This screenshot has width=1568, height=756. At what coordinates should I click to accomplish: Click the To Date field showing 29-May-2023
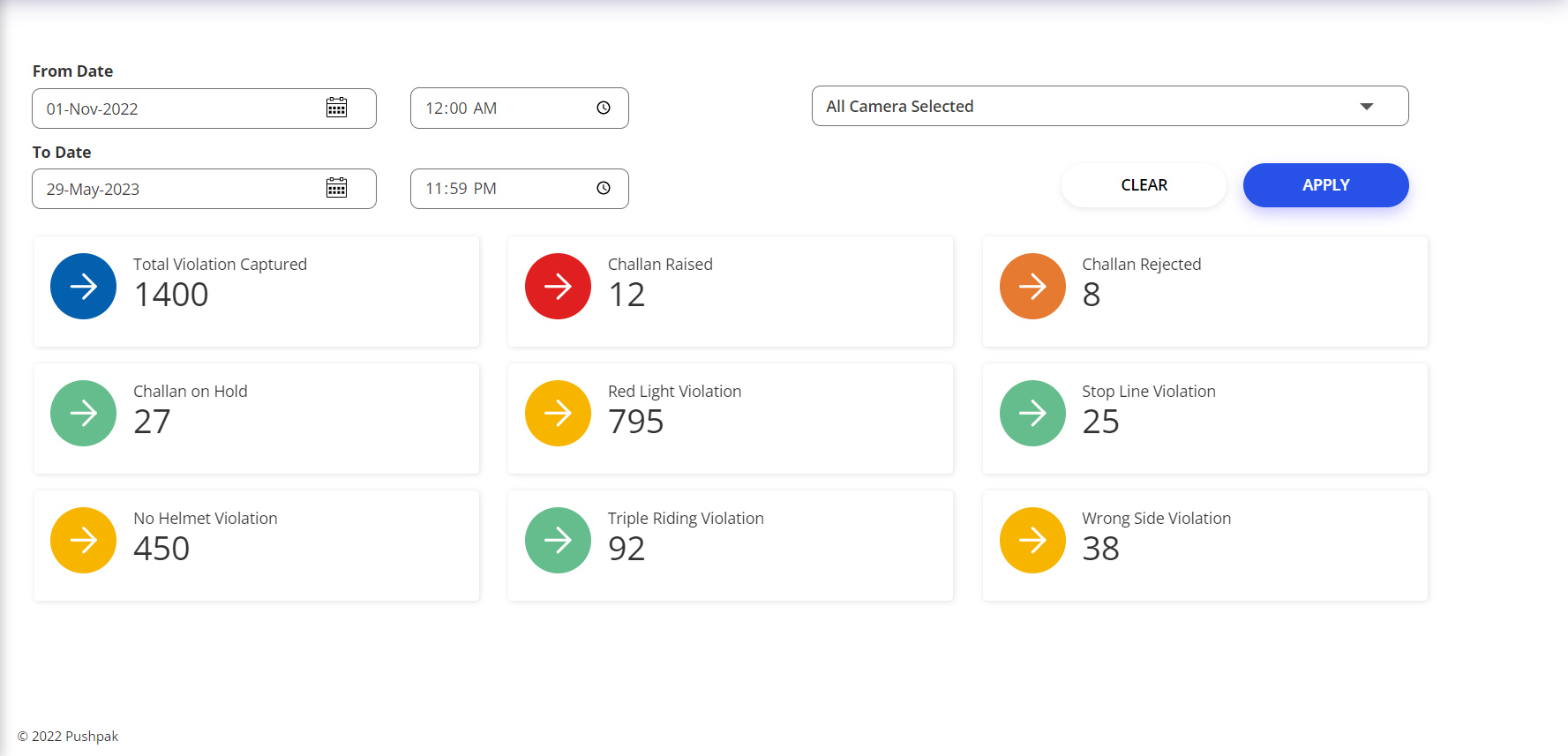[x=176, y=189]
